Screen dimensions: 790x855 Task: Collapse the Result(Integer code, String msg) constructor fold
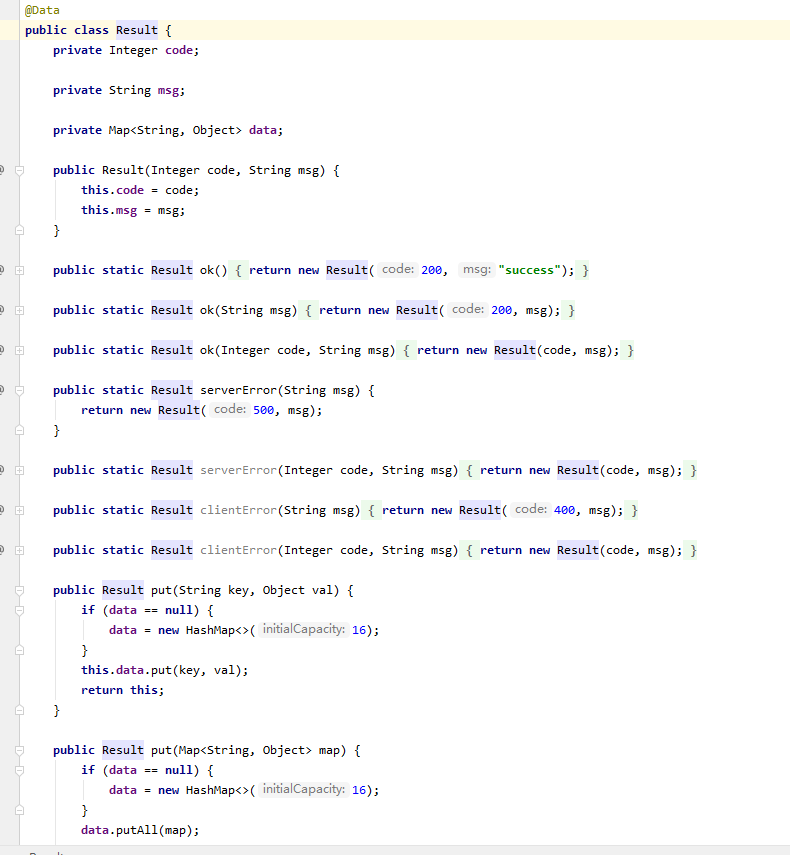tap(20, 171)
